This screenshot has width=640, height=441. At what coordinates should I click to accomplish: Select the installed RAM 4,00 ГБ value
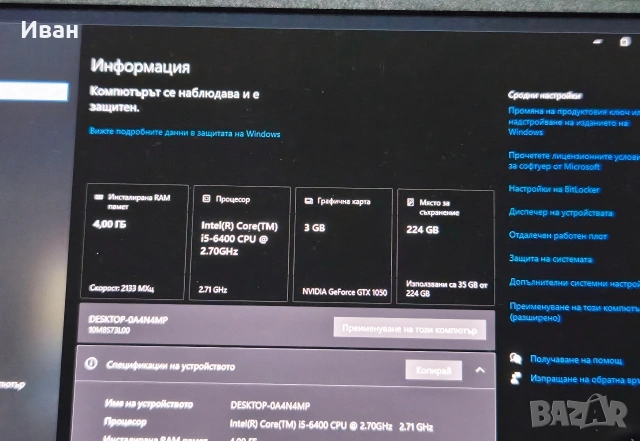click(109, 224)
